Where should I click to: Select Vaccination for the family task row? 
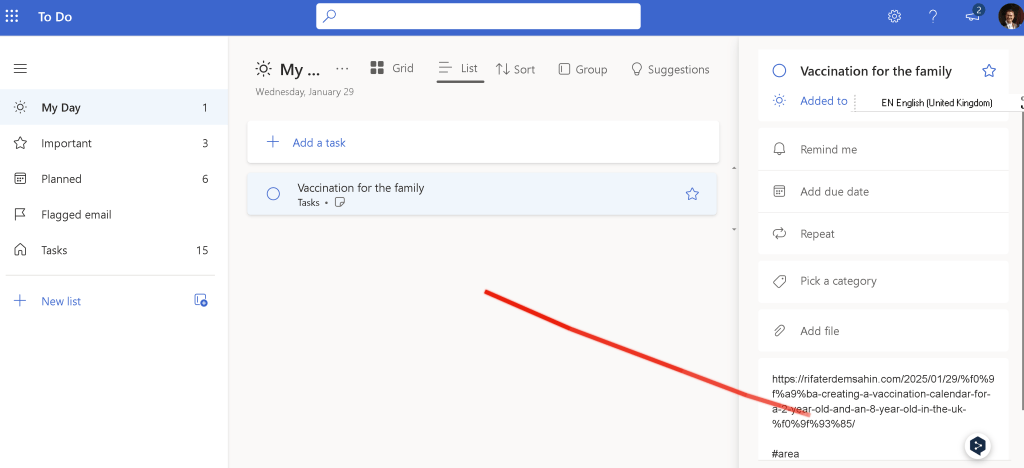482,194
